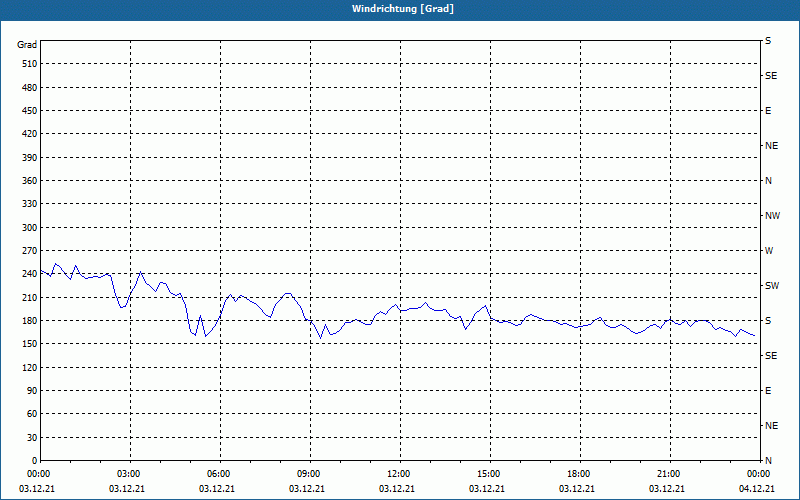Click the 21:00 time label
This screenshot has height=500, width=800.
668,474
